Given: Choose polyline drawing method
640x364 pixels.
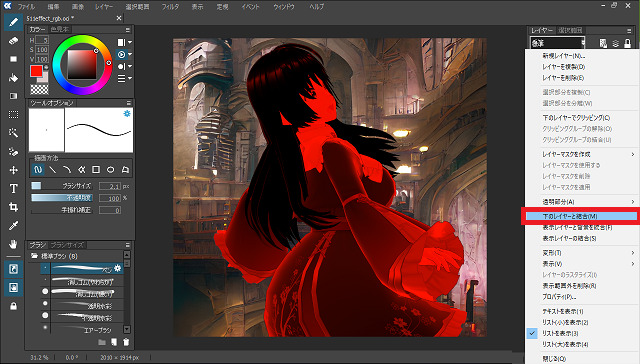Looking at the screenshot, I should click(x=82, y=169).
